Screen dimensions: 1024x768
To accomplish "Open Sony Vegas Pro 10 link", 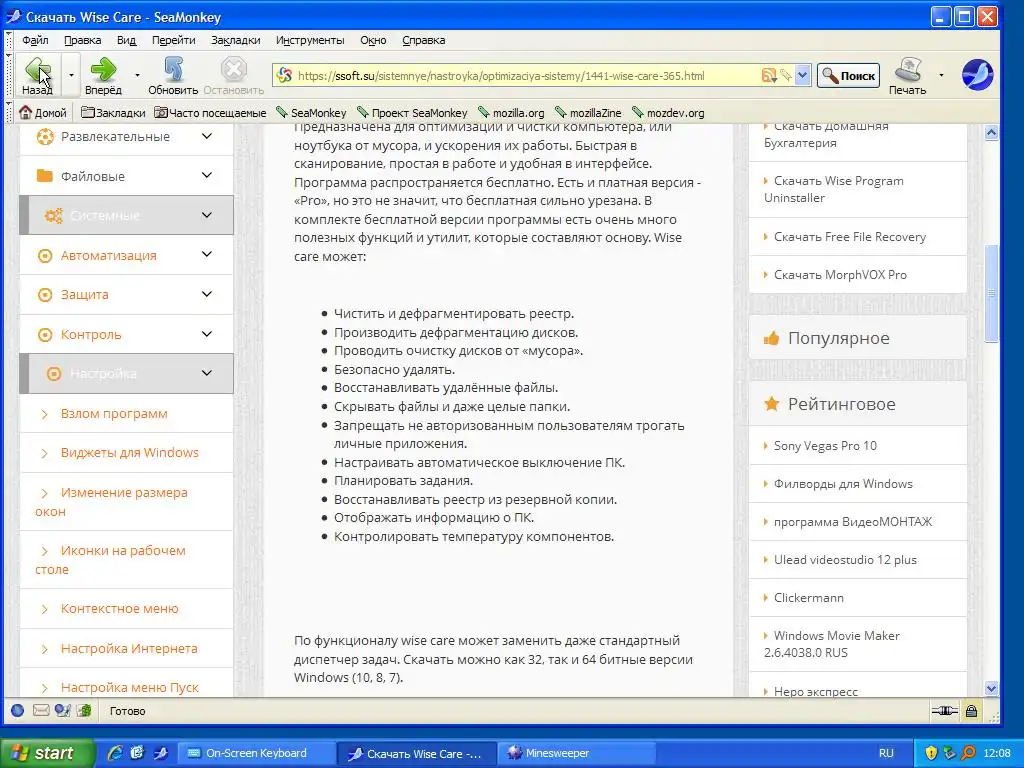I will tap(825, 446).
